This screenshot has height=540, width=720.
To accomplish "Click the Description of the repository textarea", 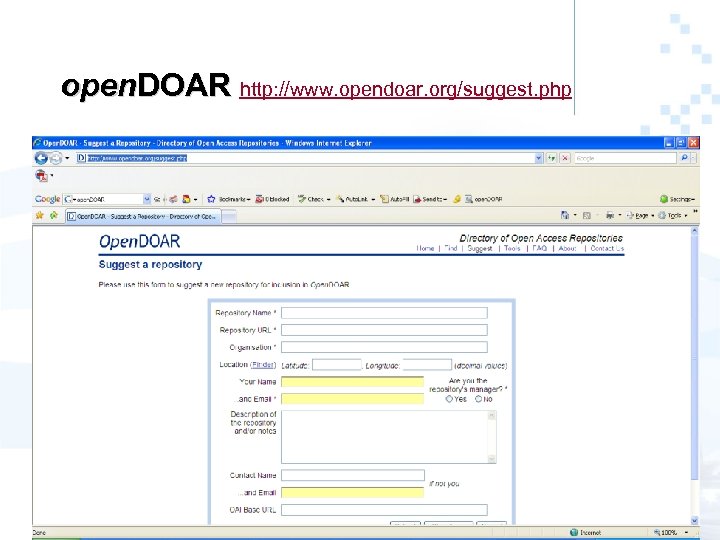I will (x=388, y=437).
